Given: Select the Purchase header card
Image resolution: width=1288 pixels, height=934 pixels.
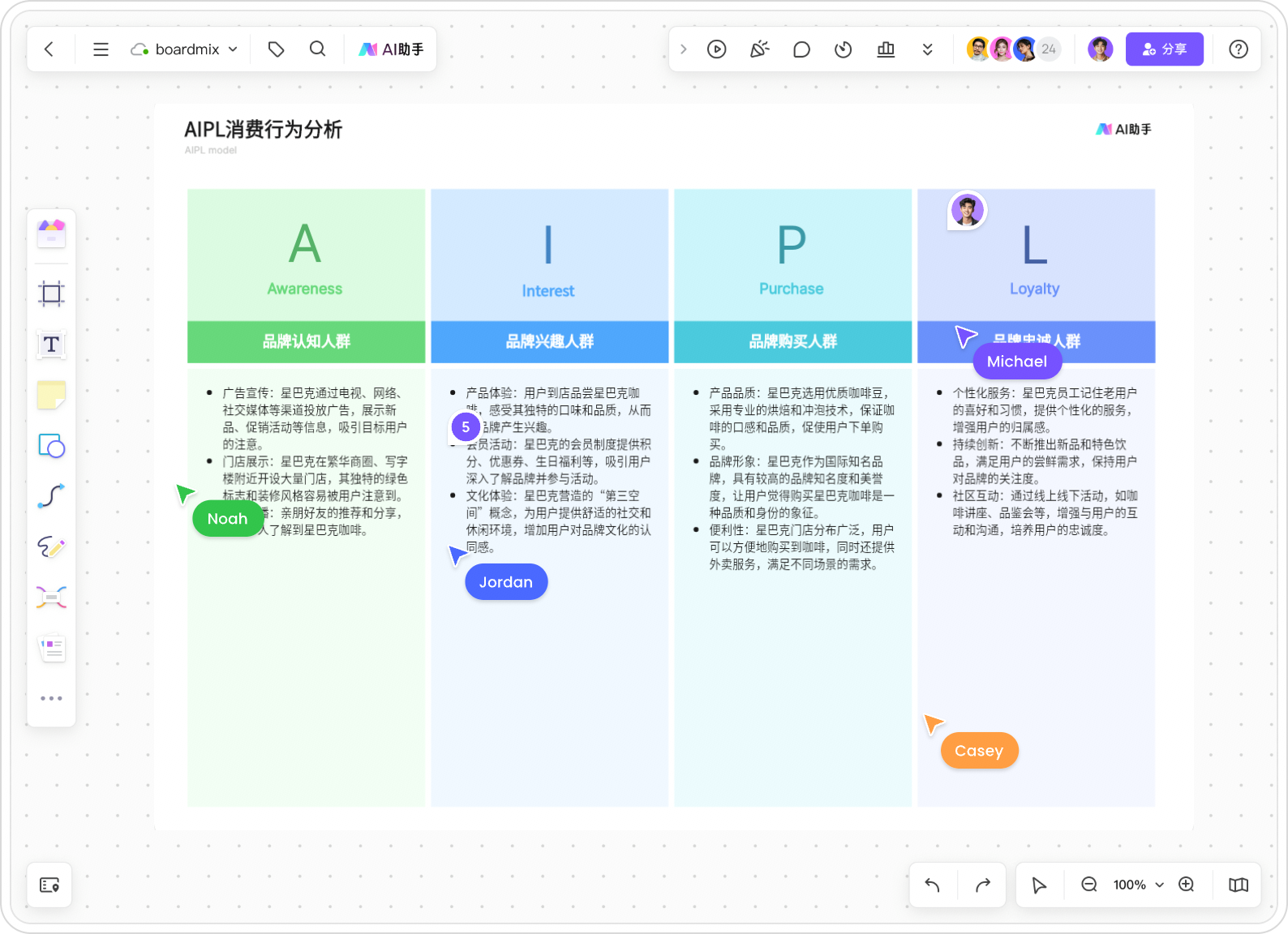Looking at the screenshot, I should (792, 255).
